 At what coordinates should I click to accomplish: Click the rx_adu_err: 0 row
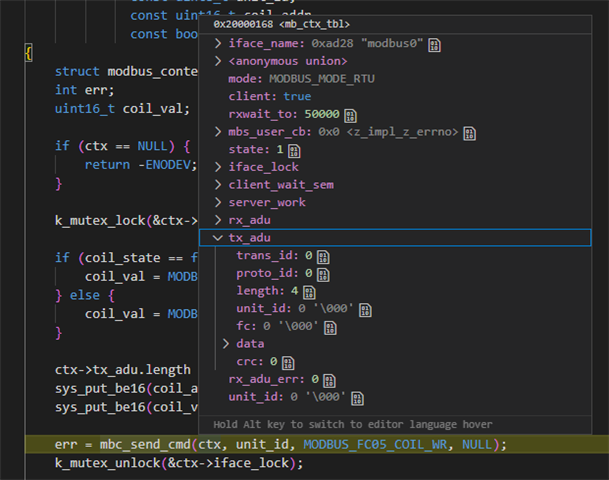click(x=395, y=379)
